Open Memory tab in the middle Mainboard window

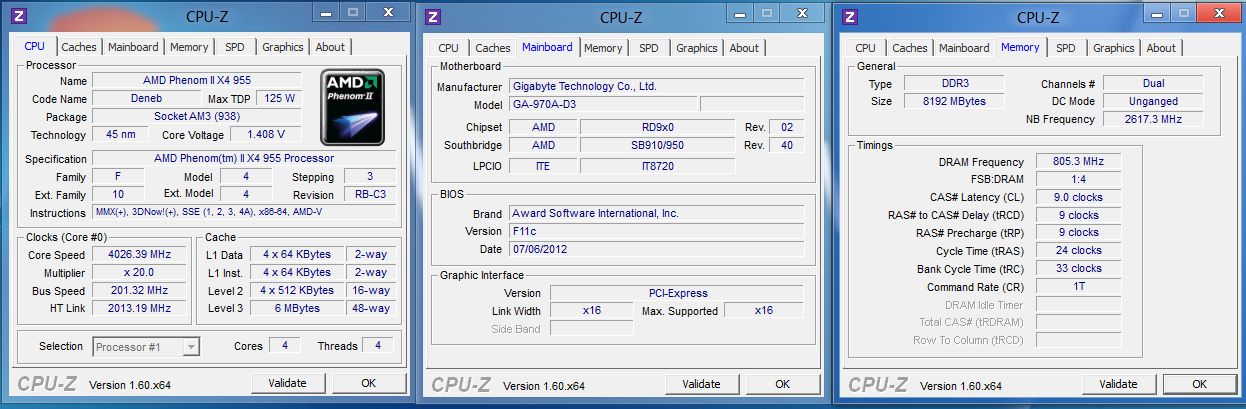coord(603,48)
